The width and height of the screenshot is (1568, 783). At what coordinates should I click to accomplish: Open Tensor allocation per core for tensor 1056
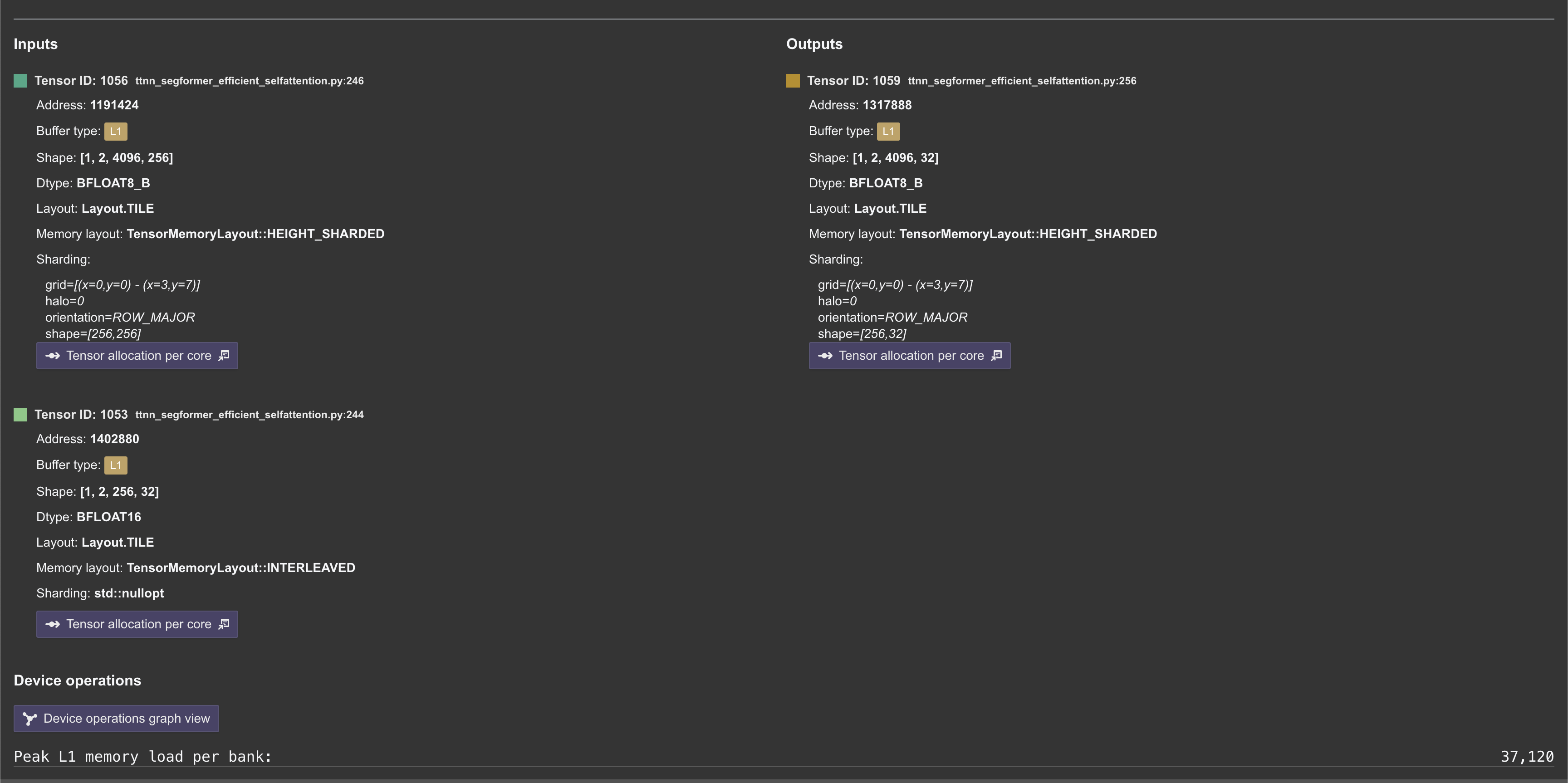pyautogui.click(x=137, y=355)
